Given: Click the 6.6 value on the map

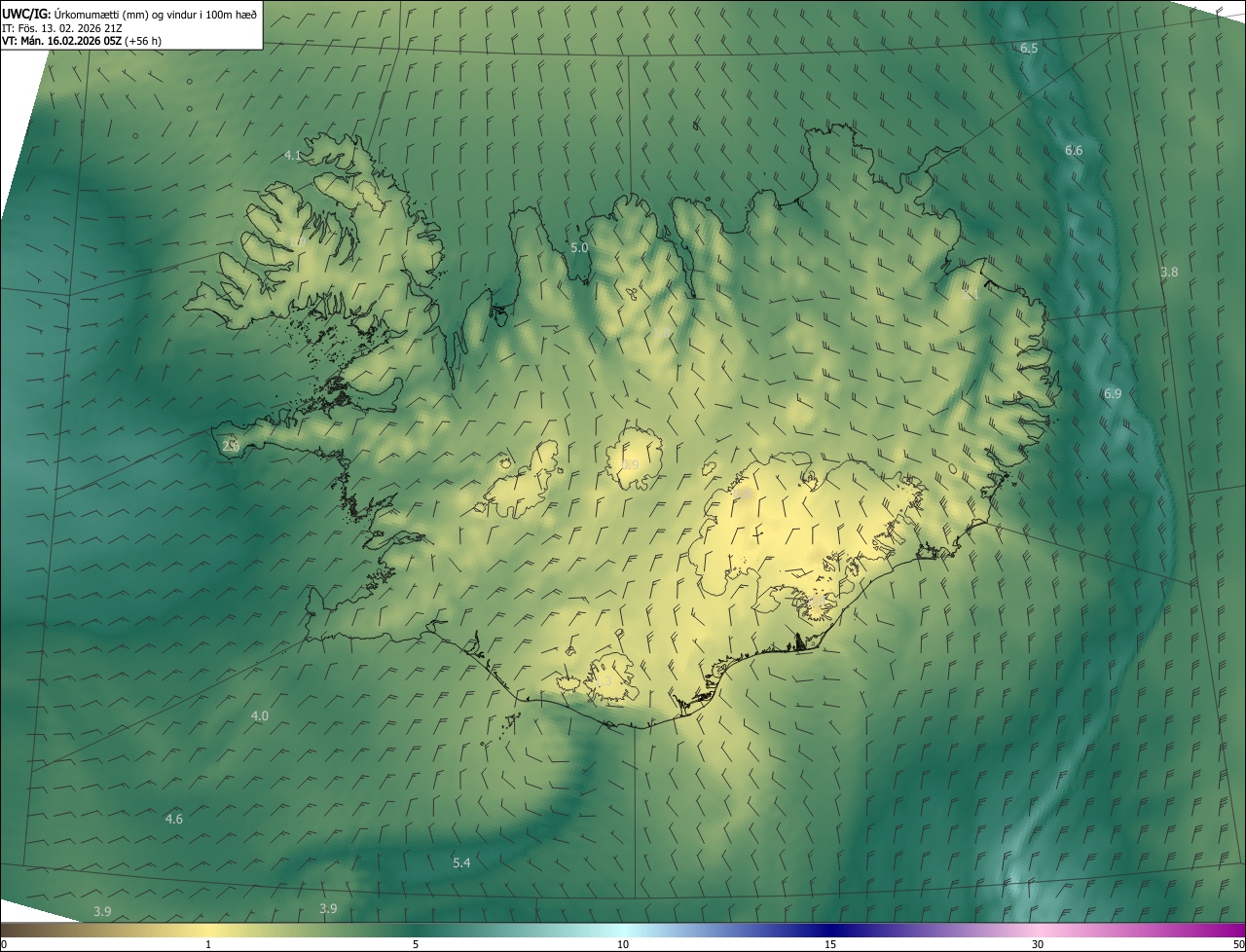Looking at the screenshot, I should [x=1074, y=150].
